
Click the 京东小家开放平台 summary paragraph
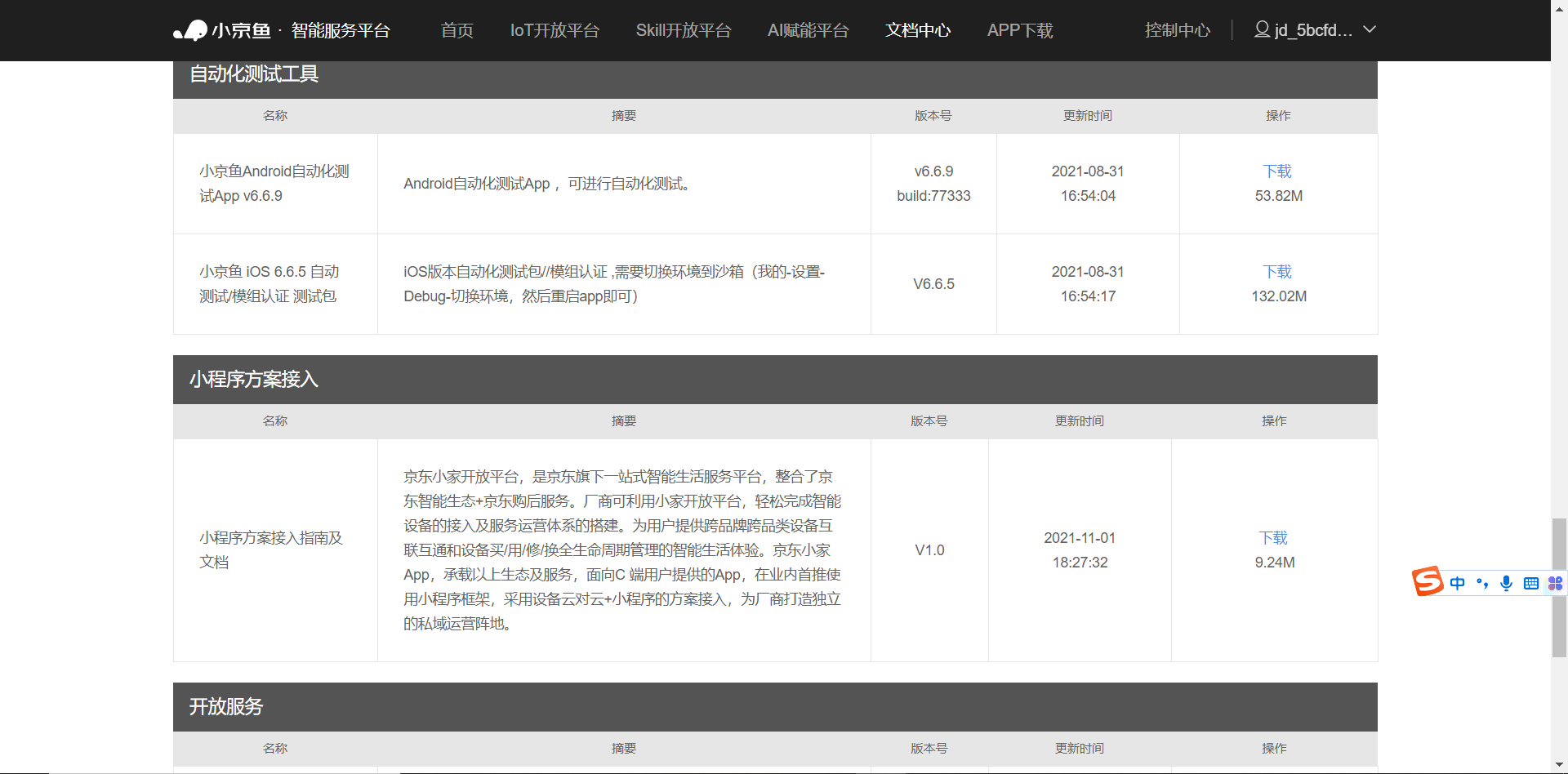(x=622, y=550)
